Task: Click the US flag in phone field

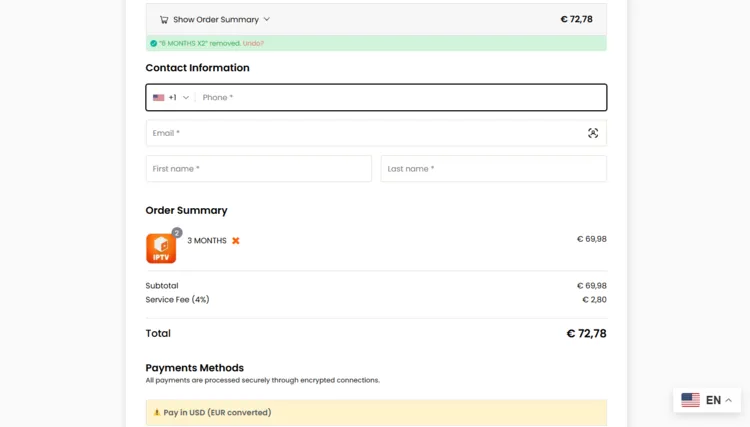Action: (159, 97)
